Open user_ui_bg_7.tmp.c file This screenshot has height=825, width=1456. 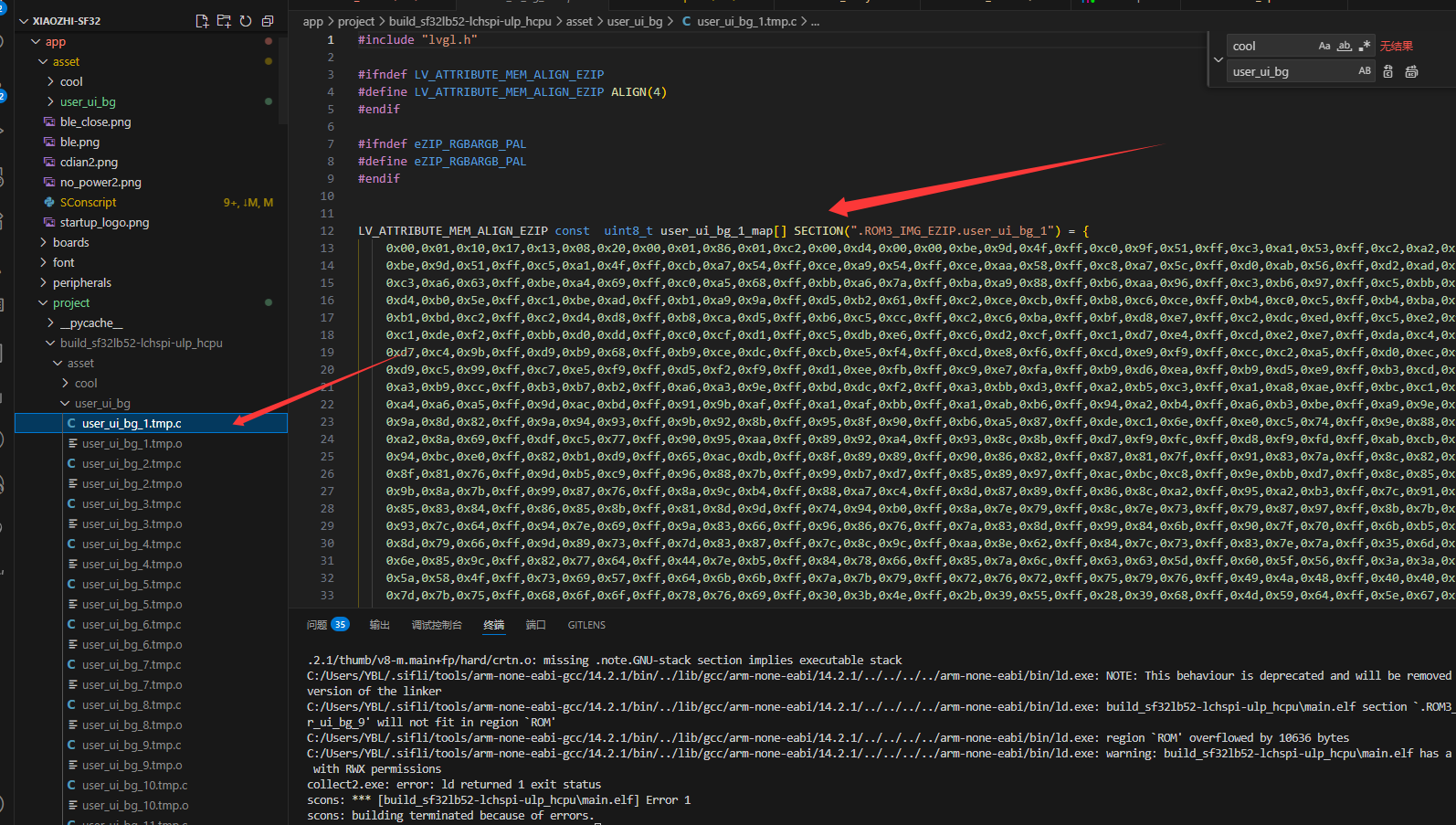(132, 664)
